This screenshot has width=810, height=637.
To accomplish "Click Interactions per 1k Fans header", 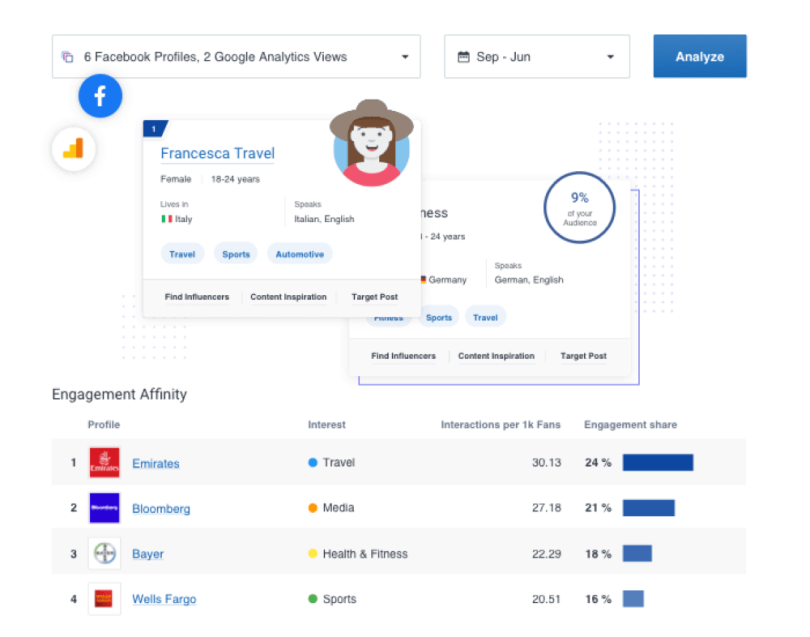I will point(501,425).
